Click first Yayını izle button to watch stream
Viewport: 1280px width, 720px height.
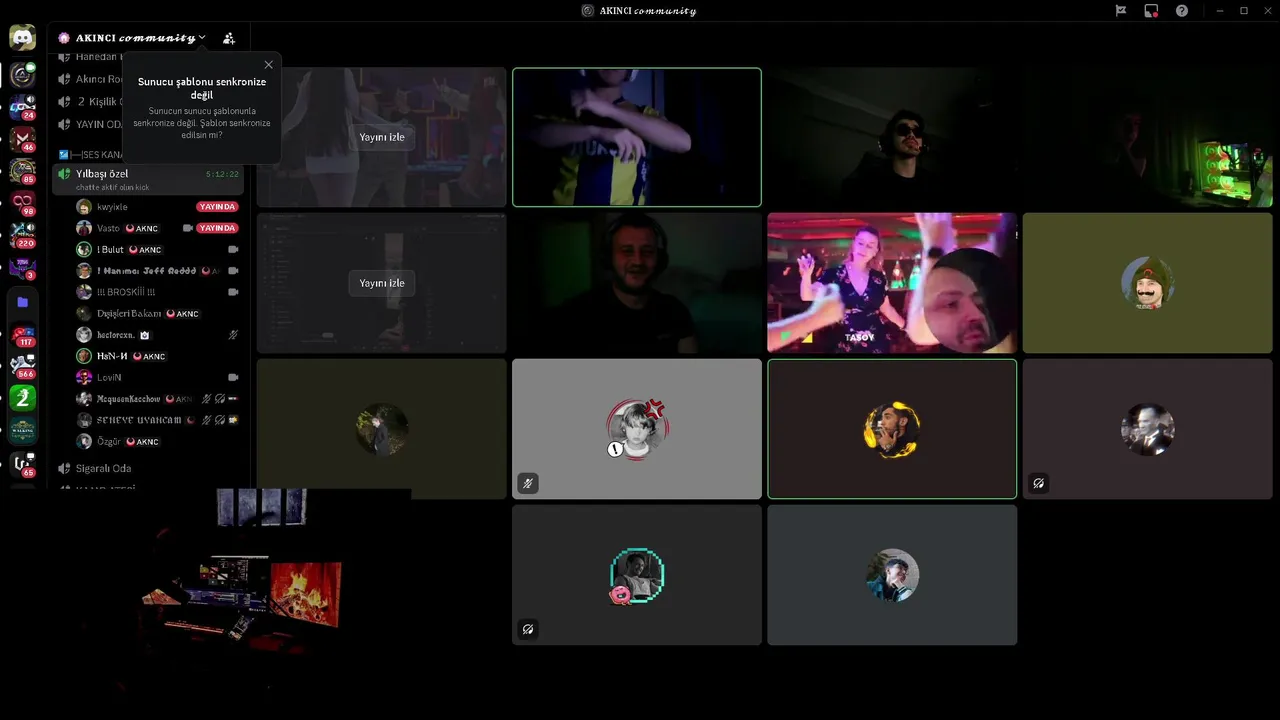[x=382, y=137]
